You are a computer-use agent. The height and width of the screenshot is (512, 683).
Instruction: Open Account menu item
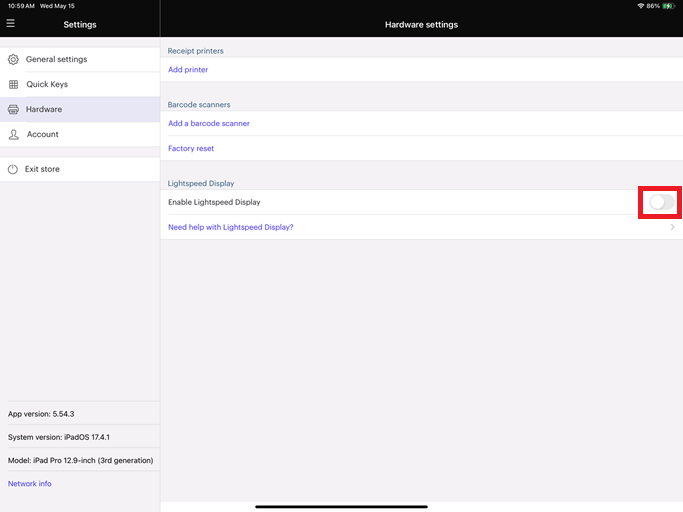(80, 134)
